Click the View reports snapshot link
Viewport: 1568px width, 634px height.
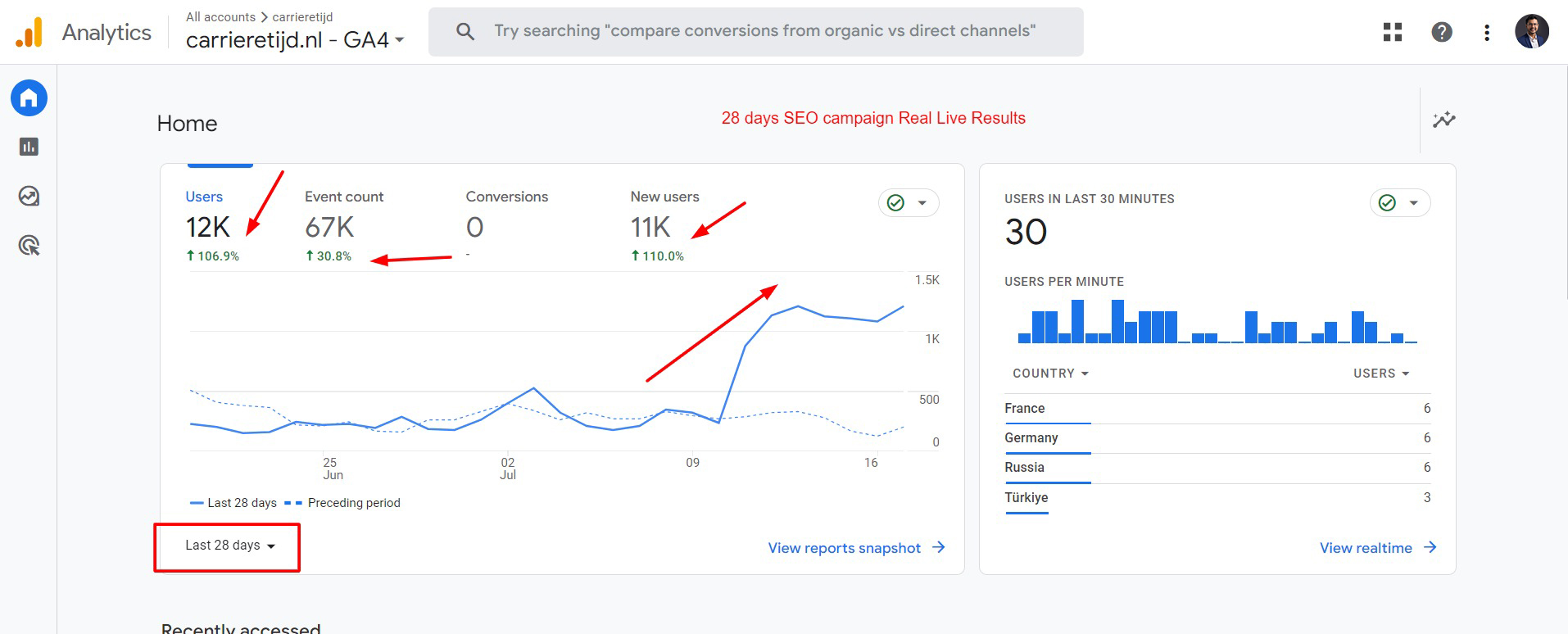coord(856,548)
